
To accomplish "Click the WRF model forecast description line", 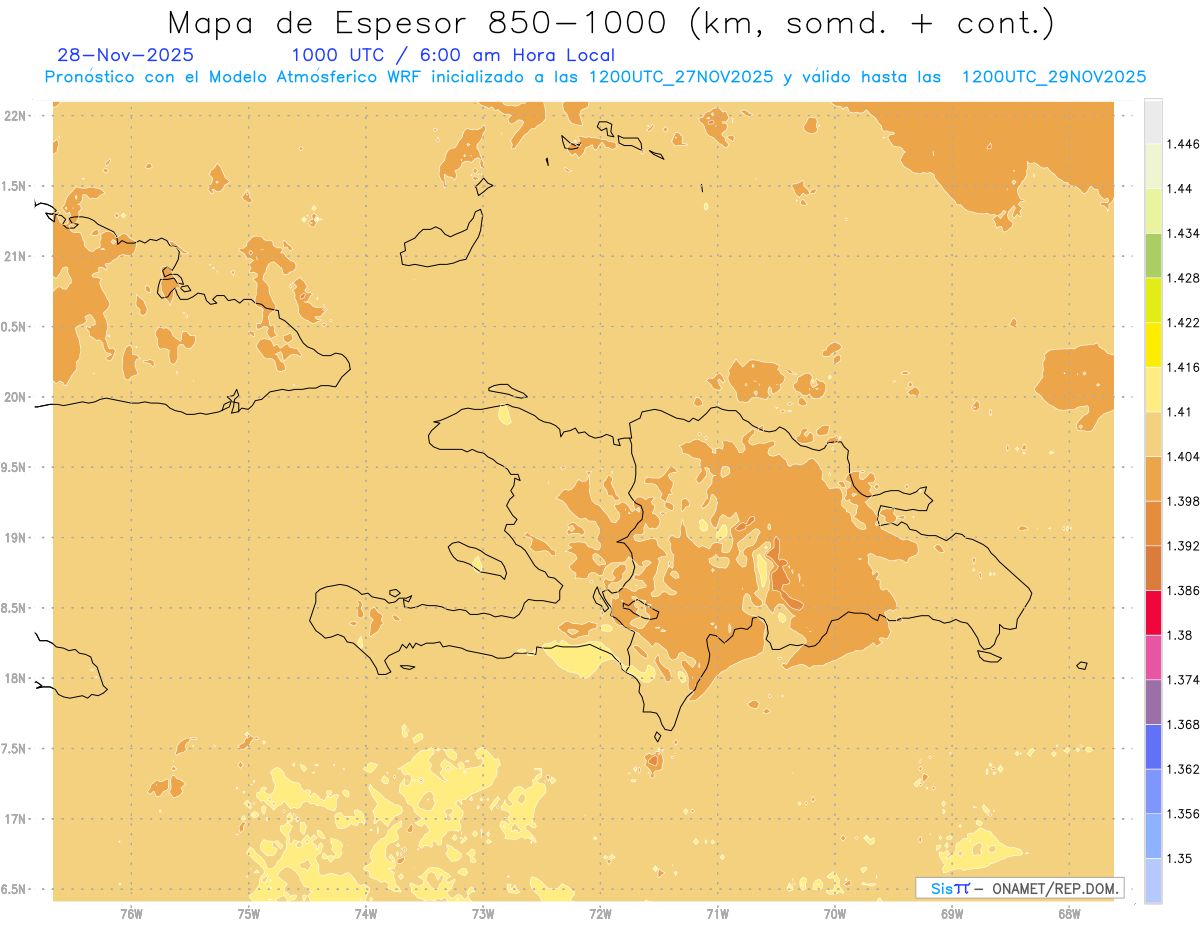I will (595, 77).
